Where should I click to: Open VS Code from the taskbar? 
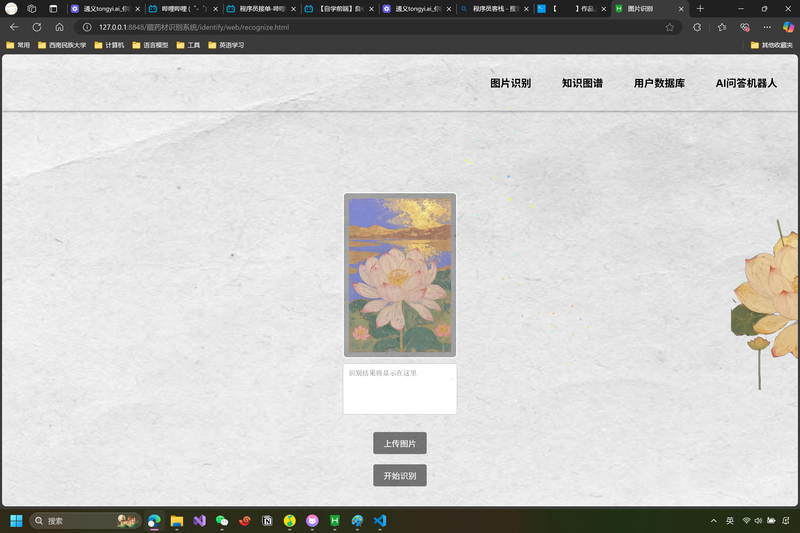click(x=380, y=521)
